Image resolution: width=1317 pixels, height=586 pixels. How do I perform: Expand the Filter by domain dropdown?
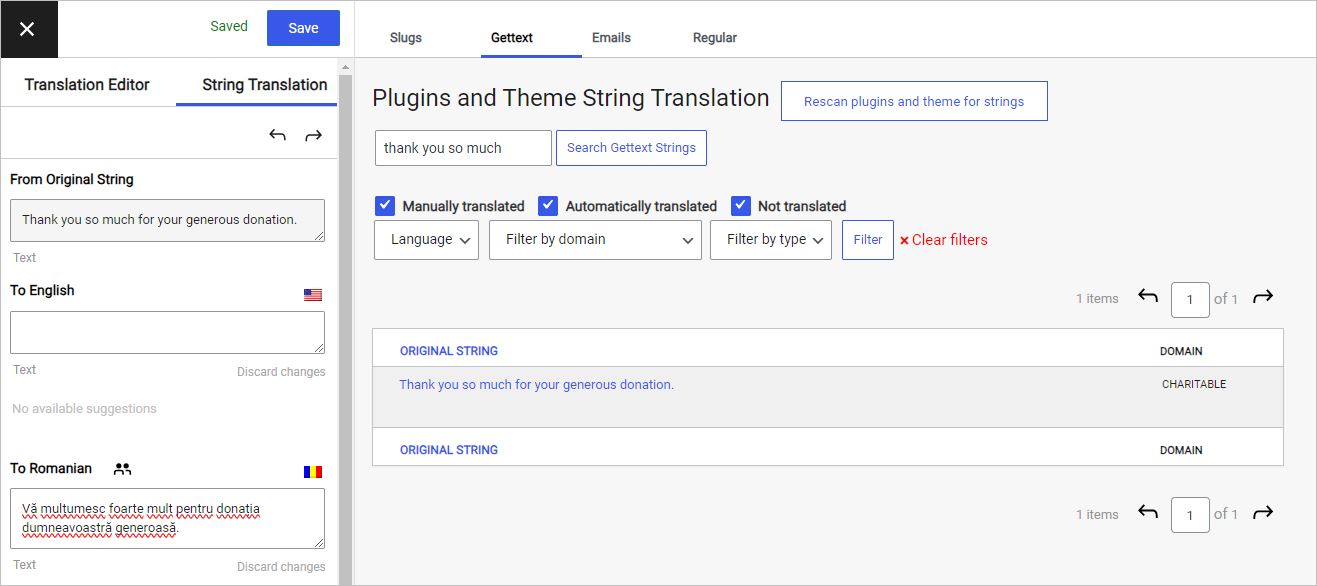(595, 239)
